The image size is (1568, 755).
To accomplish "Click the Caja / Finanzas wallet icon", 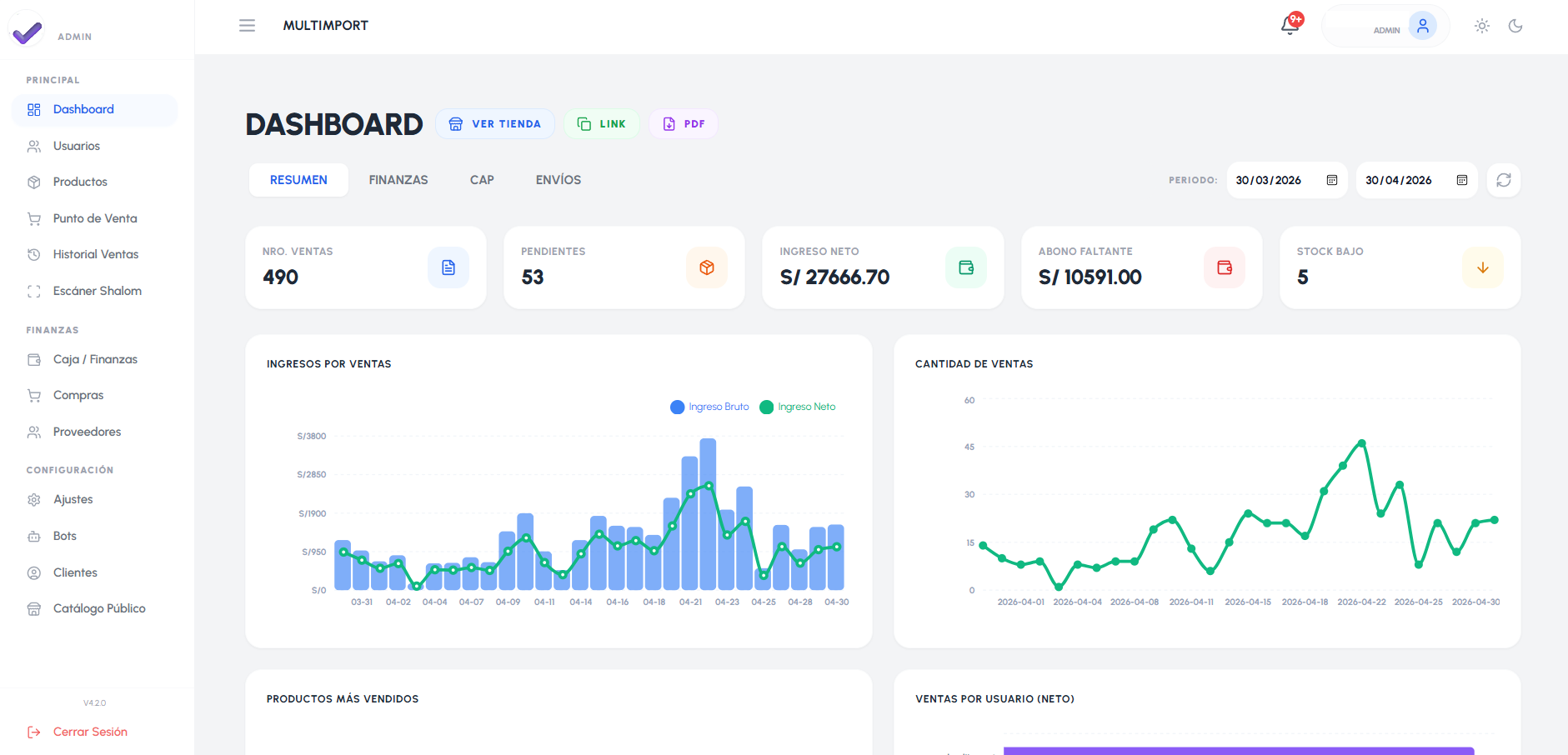I will [34, 359].
